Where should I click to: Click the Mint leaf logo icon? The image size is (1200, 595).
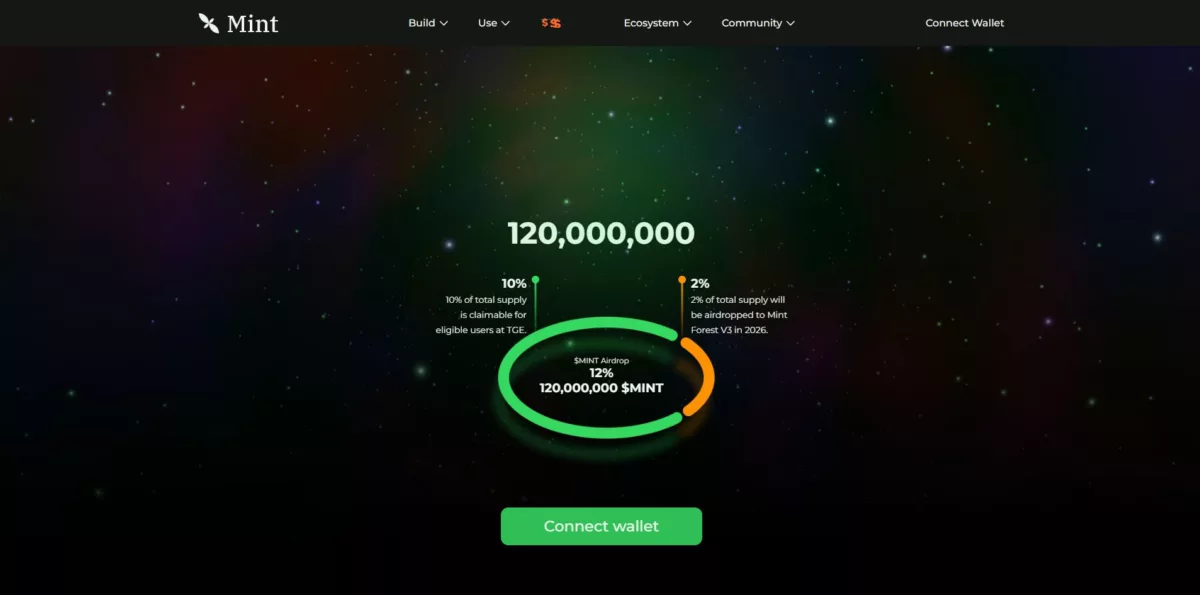pyautogui.click(x=208, y=23)
